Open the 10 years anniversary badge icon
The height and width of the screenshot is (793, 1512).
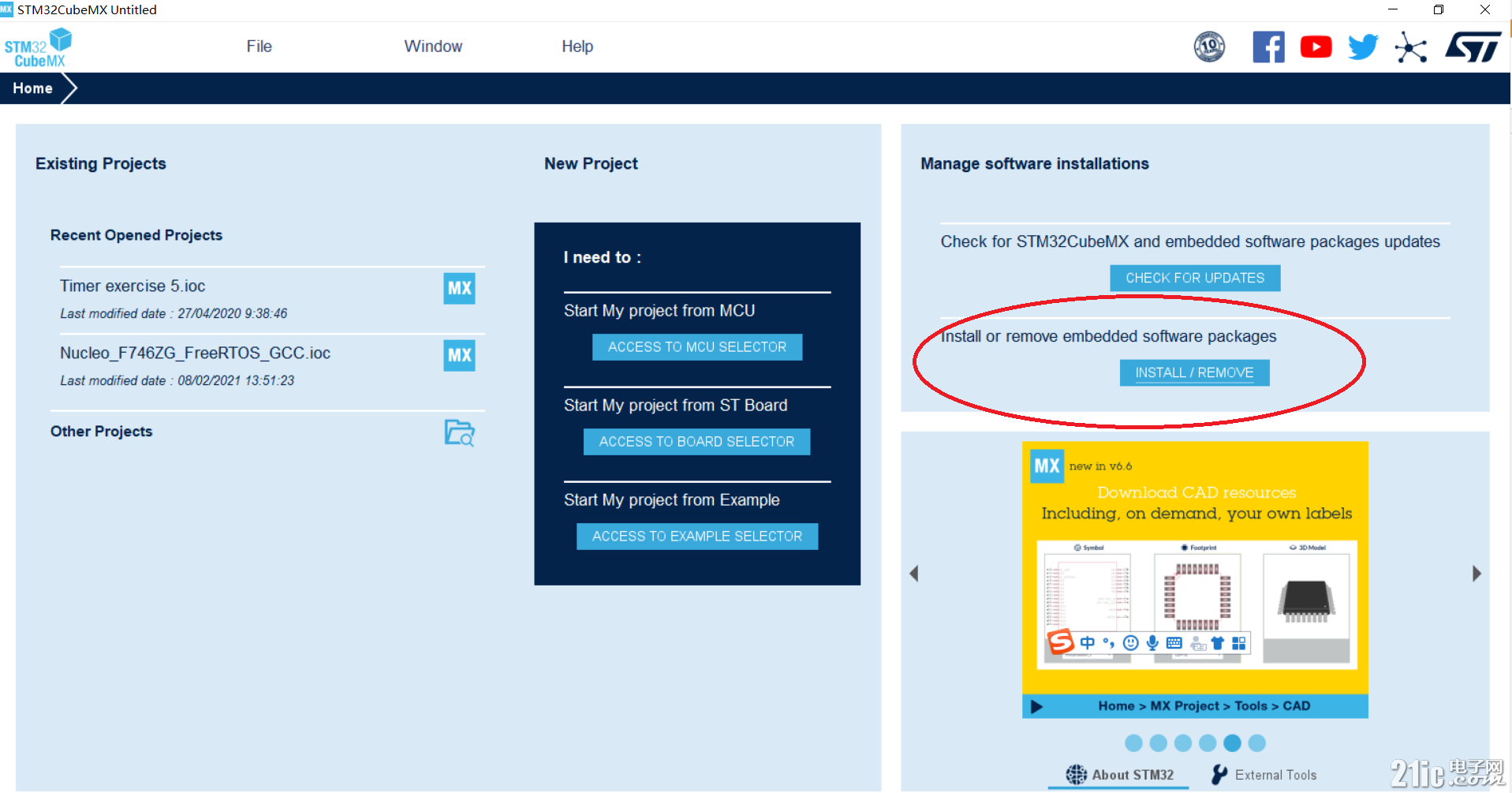click(1209, 47)
